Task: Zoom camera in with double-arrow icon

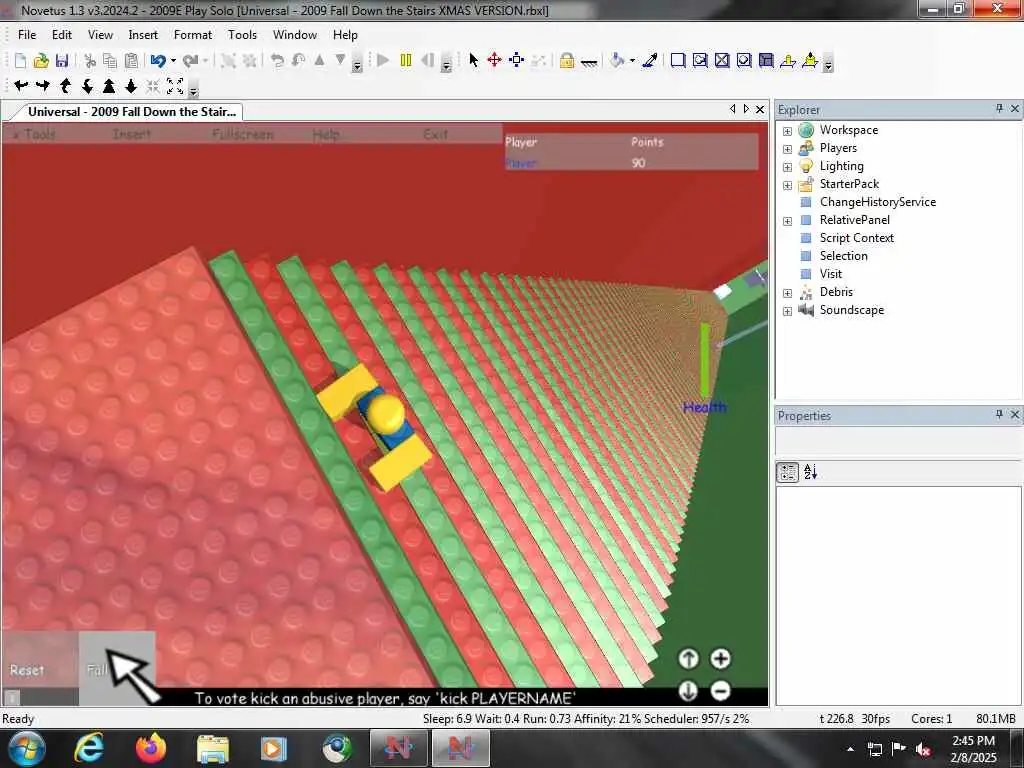Action: tap(109, 86)
